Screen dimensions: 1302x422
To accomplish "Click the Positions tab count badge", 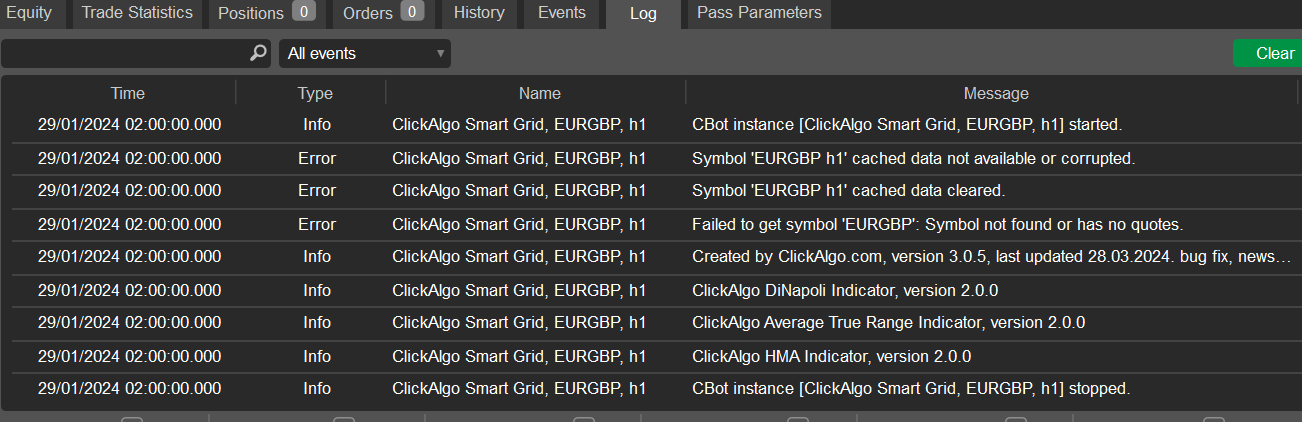I will click(304, 12).
